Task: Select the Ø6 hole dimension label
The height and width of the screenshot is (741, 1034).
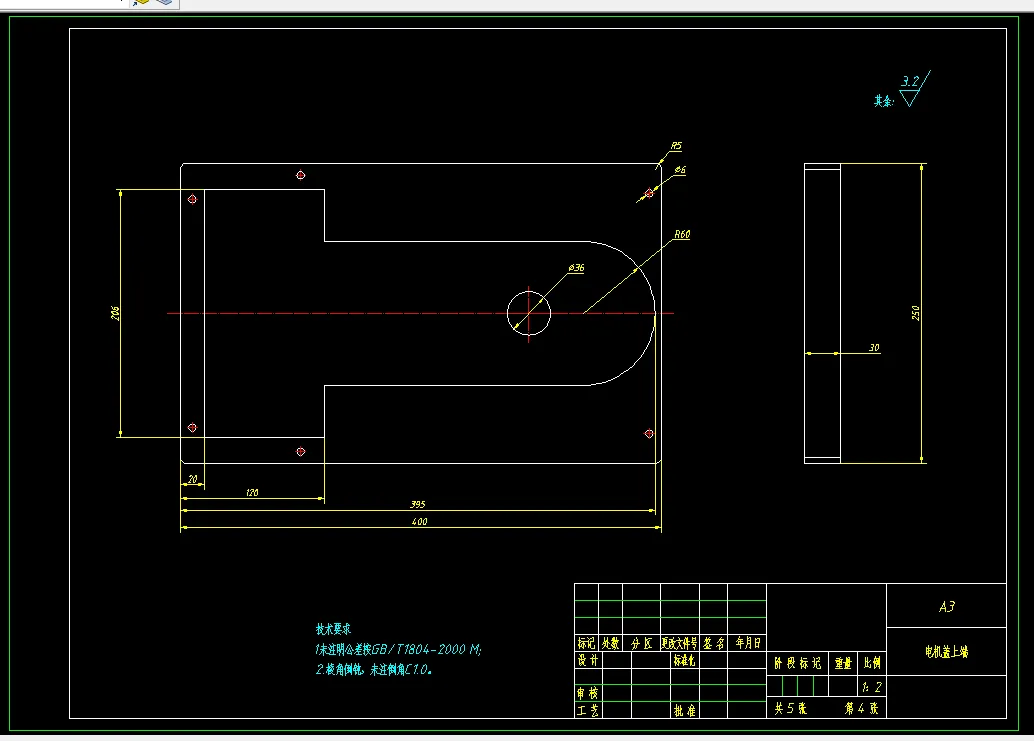Action: coord(680,169)
